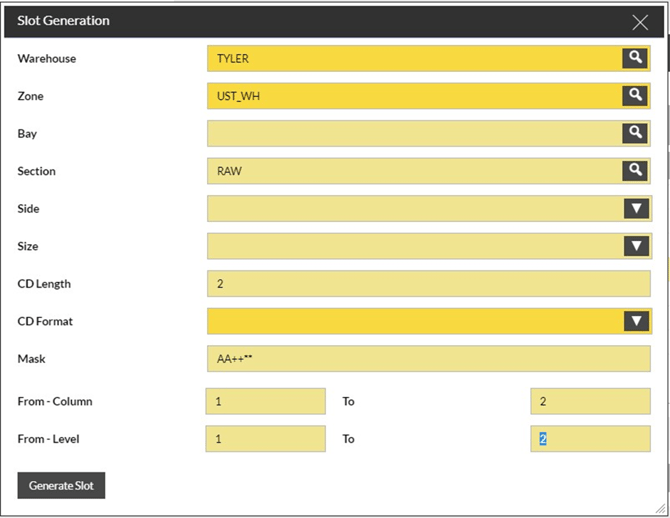Focus the empty Bay input field

(414, 133)
